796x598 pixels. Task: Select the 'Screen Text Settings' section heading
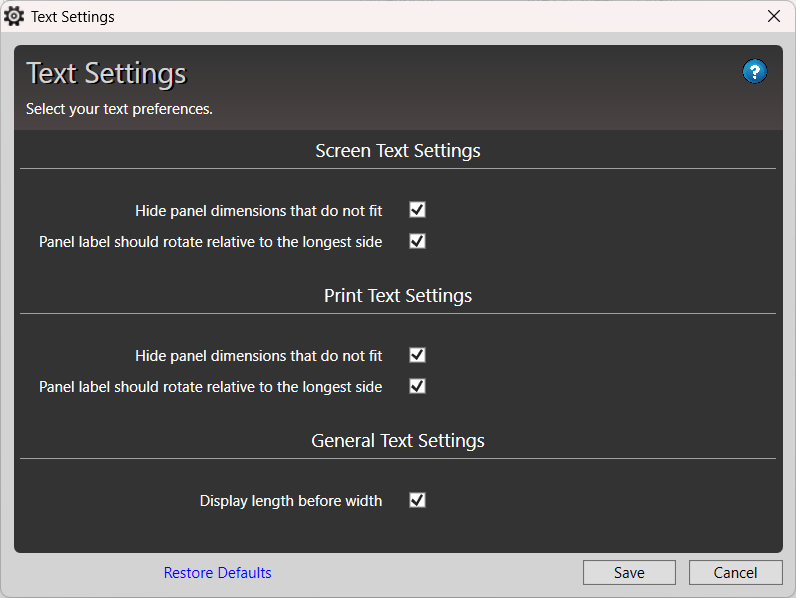coord(397,151)
